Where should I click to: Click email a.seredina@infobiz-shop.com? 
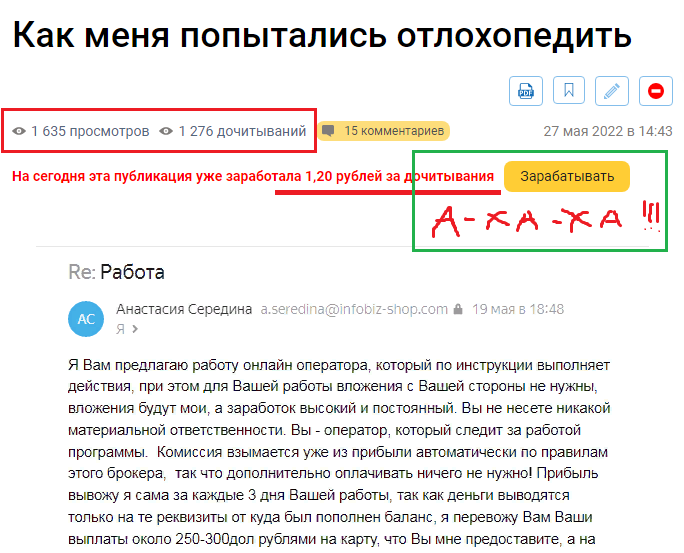point(354,309)
